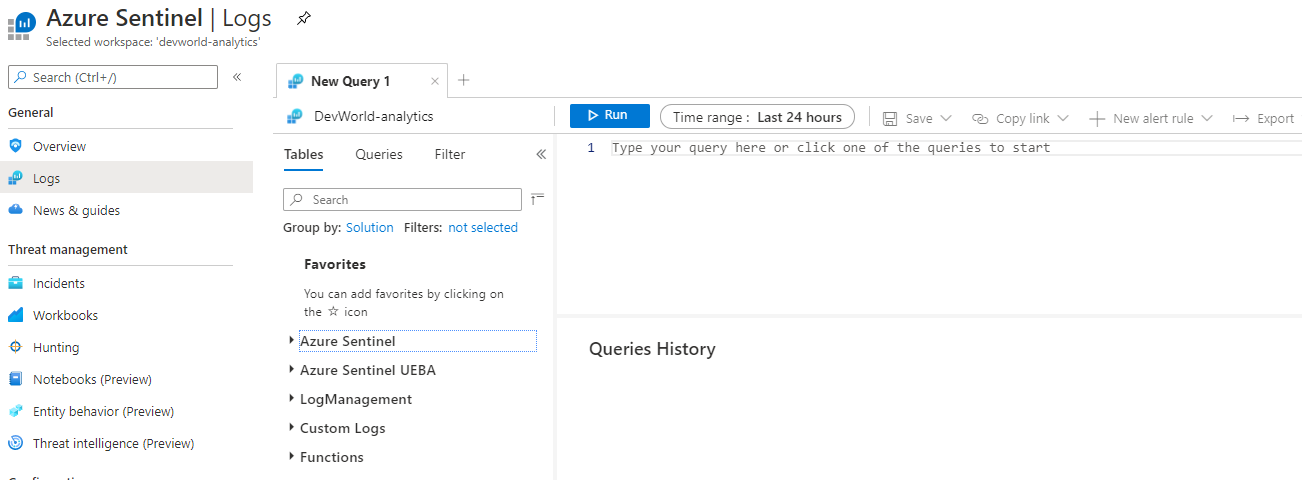The width and height of the screenshot is (1302, 480).
Task: Focus the sidebar Search (Ctrl+/) box
Action: pyautogui.click(x=113, y=77)
